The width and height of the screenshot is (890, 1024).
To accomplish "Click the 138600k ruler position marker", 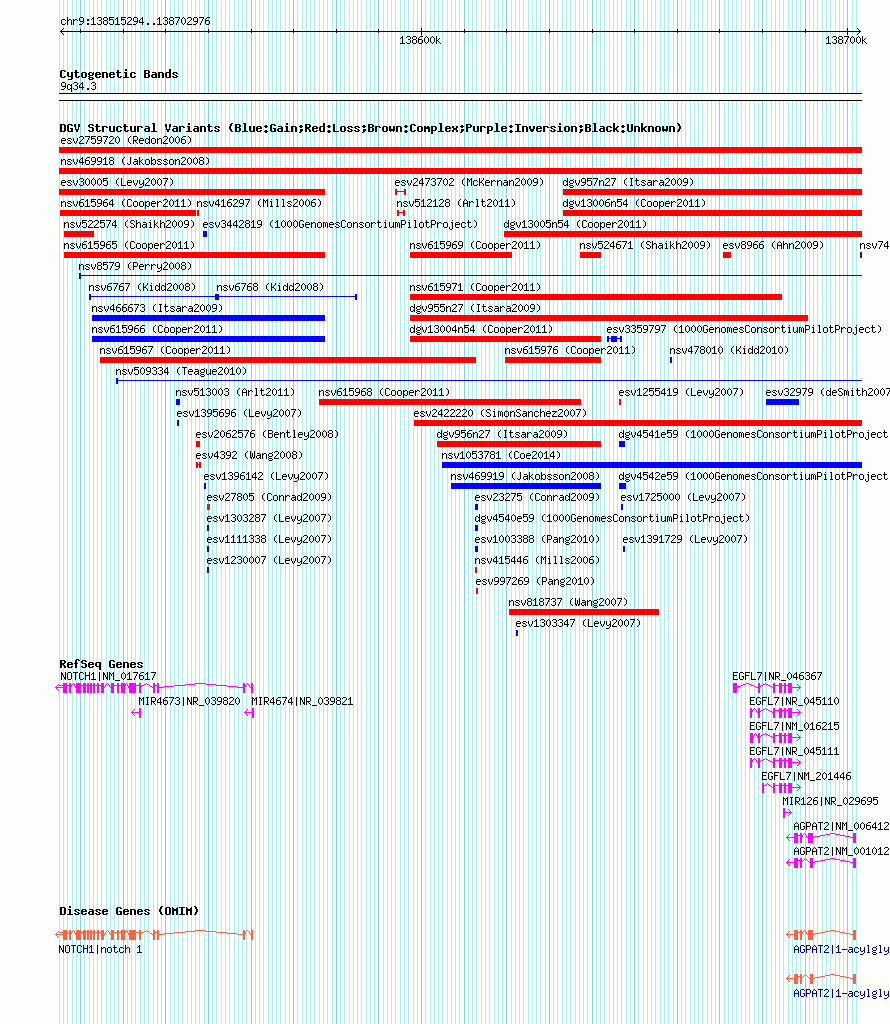I will pos(420,40).
